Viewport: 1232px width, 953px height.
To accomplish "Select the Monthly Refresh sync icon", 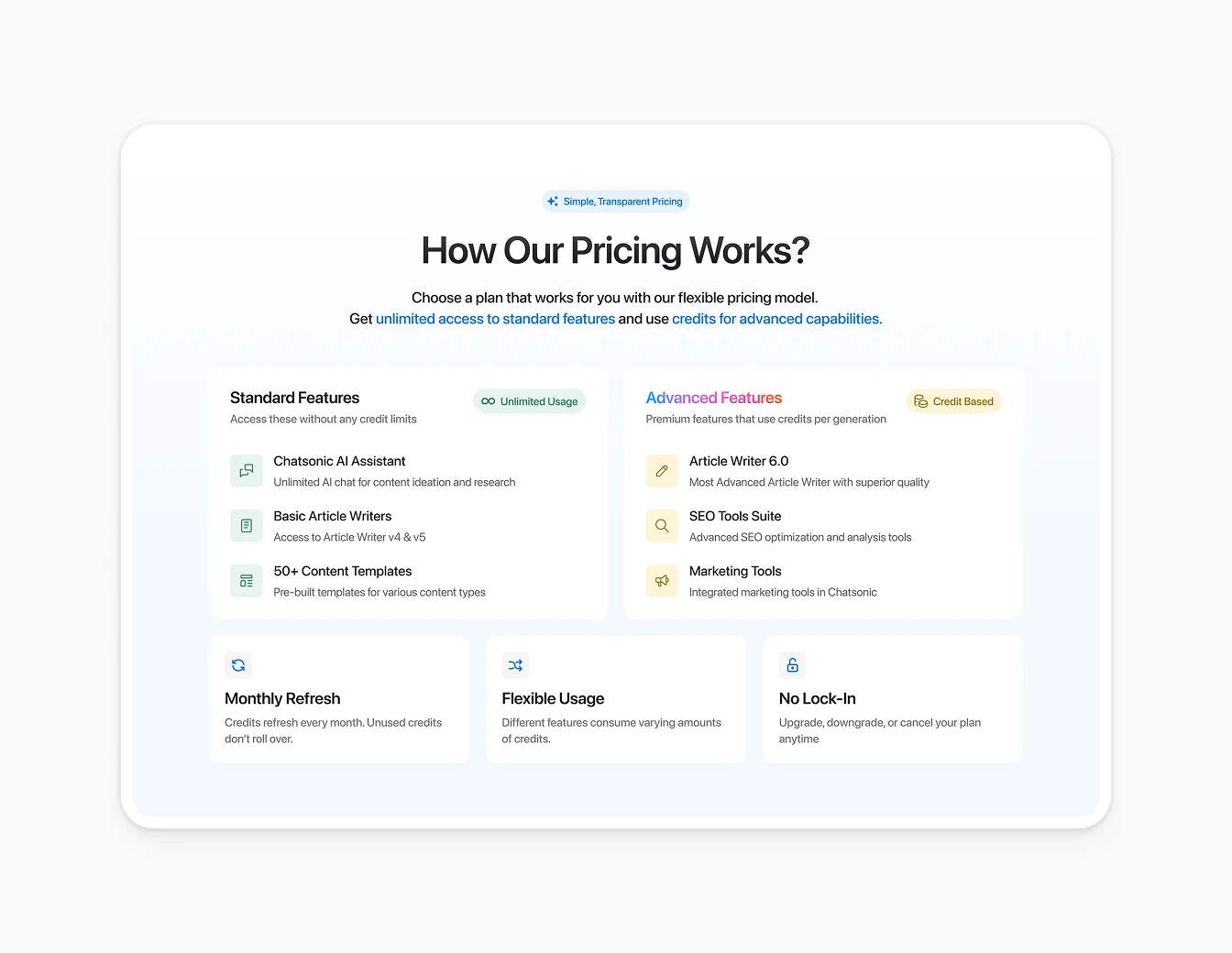I will tap(238, 664).
